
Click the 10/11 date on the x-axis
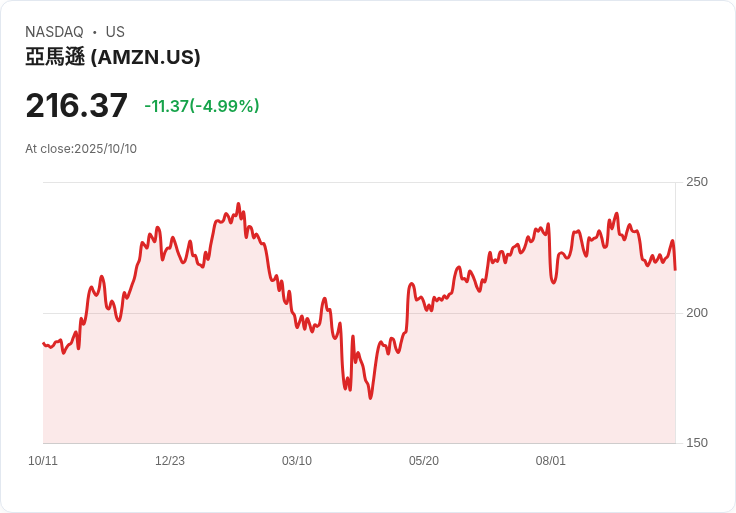pyautogui.click(x=43, y=461)
